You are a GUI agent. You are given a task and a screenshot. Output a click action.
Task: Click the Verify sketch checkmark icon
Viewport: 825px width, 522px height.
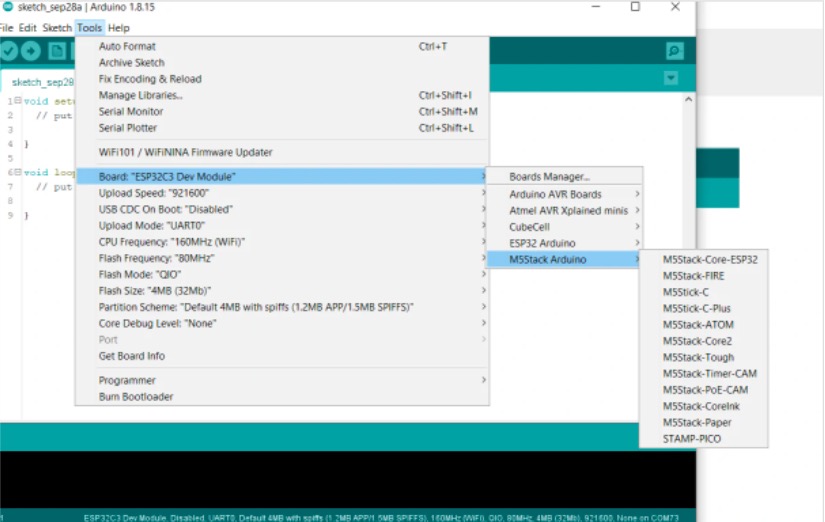8,51
